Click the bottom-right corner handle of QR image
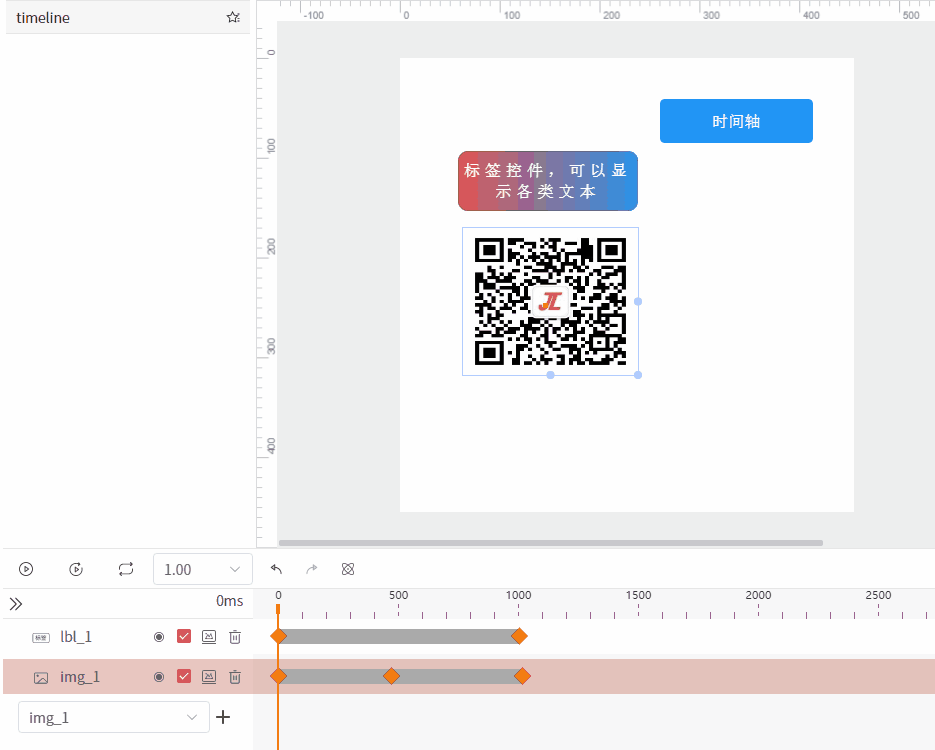Screen dimensions: 935x750 pyautogui.click(x=638, y=375)
